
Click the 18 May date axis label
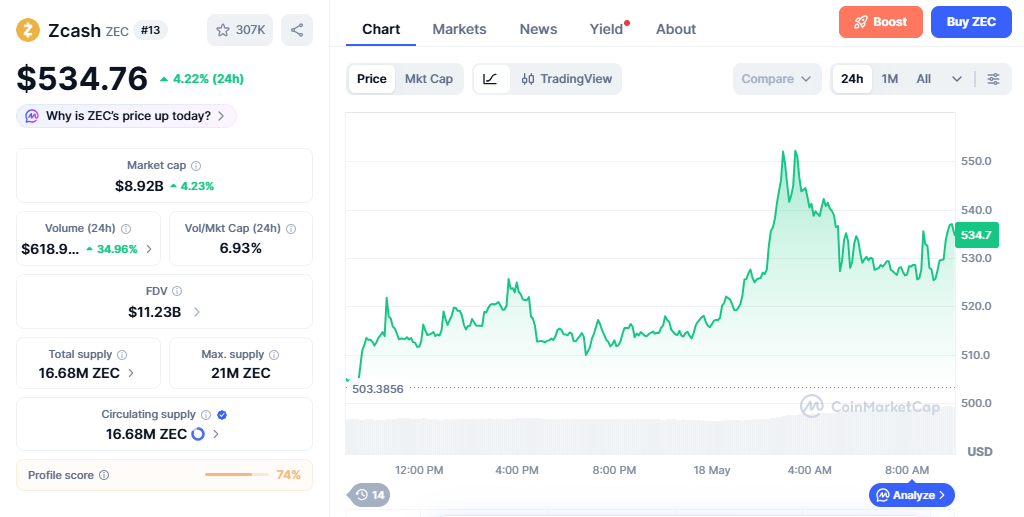point(711,470)
